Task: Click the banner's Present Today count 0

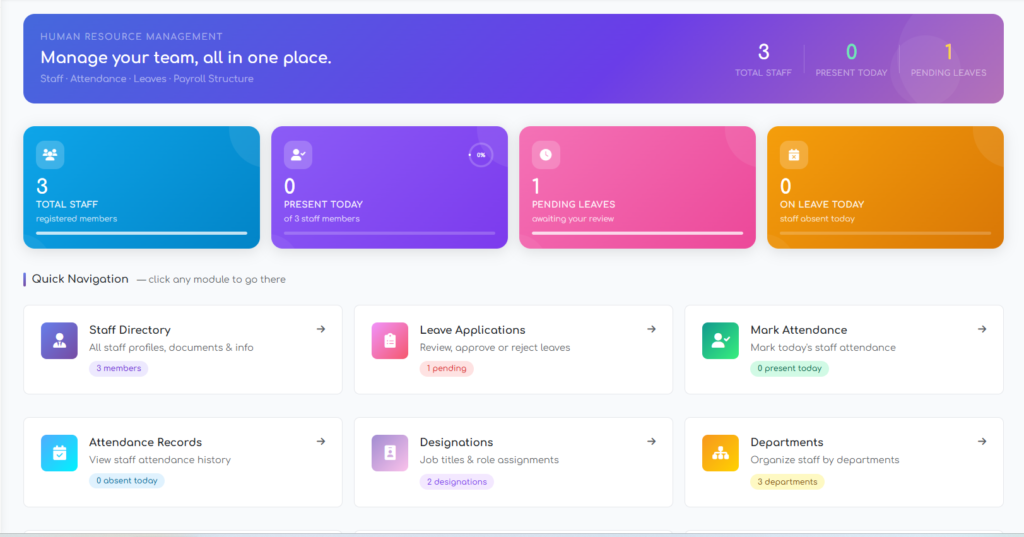Action: (x=851, y=52)
